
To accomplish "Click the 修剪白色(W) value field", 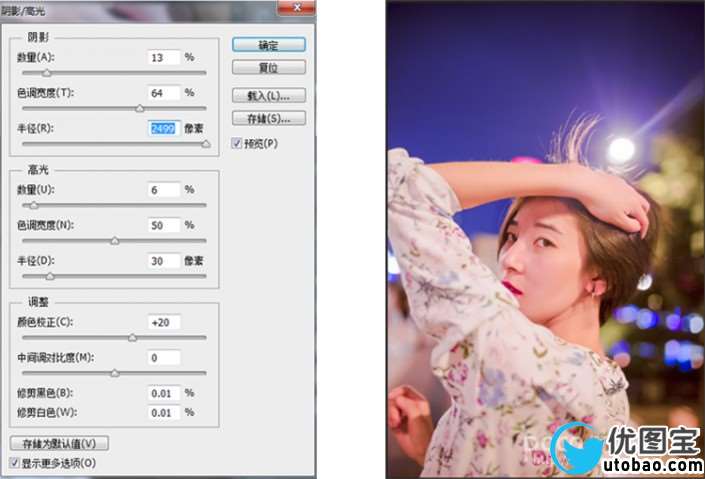I will [x=164, y=412].
